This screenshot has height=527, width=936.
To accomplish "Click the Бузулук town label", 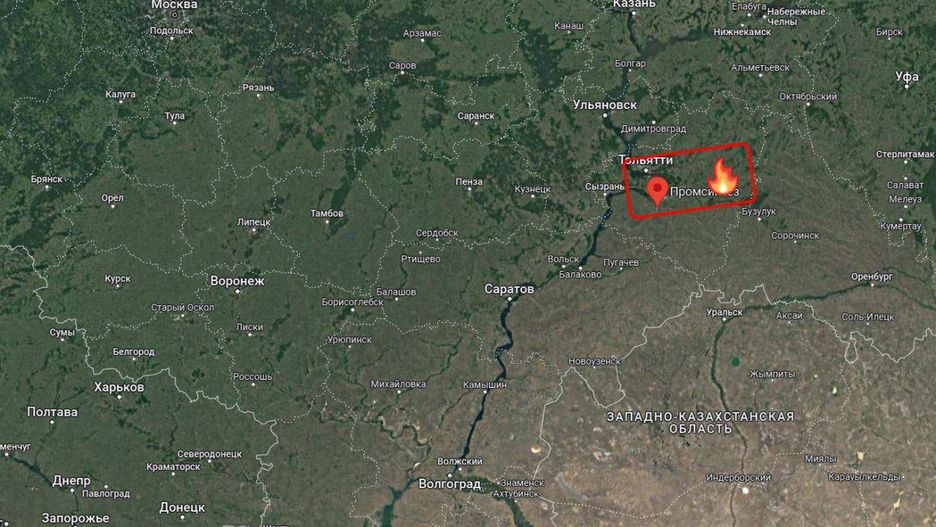I will [759, 211].
